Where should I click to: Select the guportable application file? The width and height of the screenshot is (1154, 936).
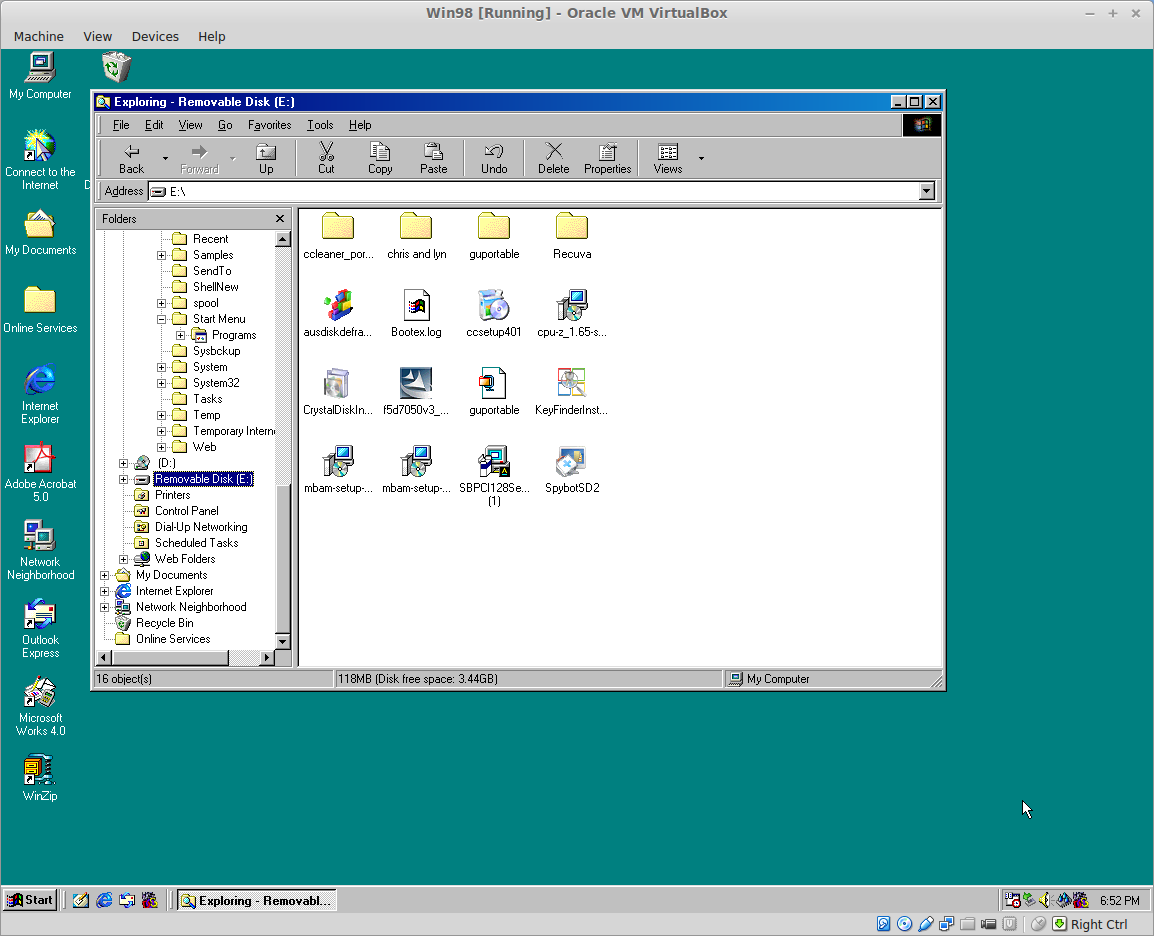pos(494,392)
